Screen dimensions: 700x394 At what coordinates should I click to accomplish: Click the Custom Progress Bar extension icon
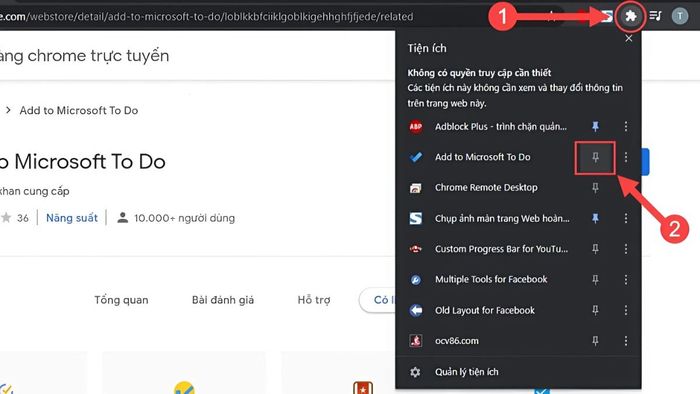click(416, 249)
